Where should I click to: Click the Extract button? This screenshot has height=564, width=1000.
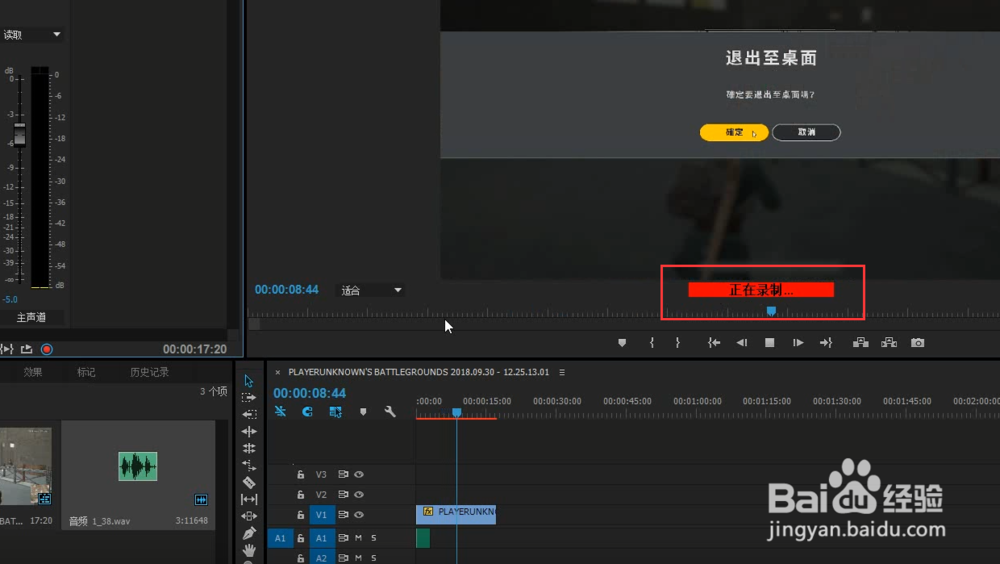[888, 343]
